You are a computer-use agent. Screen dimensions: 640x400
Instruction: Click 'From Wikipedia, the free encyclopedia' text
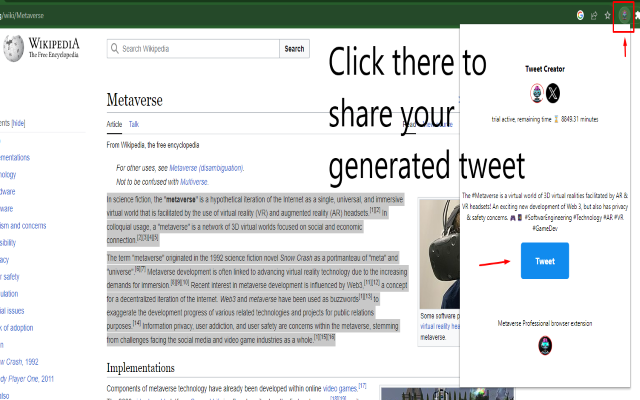tap(153, 145)
